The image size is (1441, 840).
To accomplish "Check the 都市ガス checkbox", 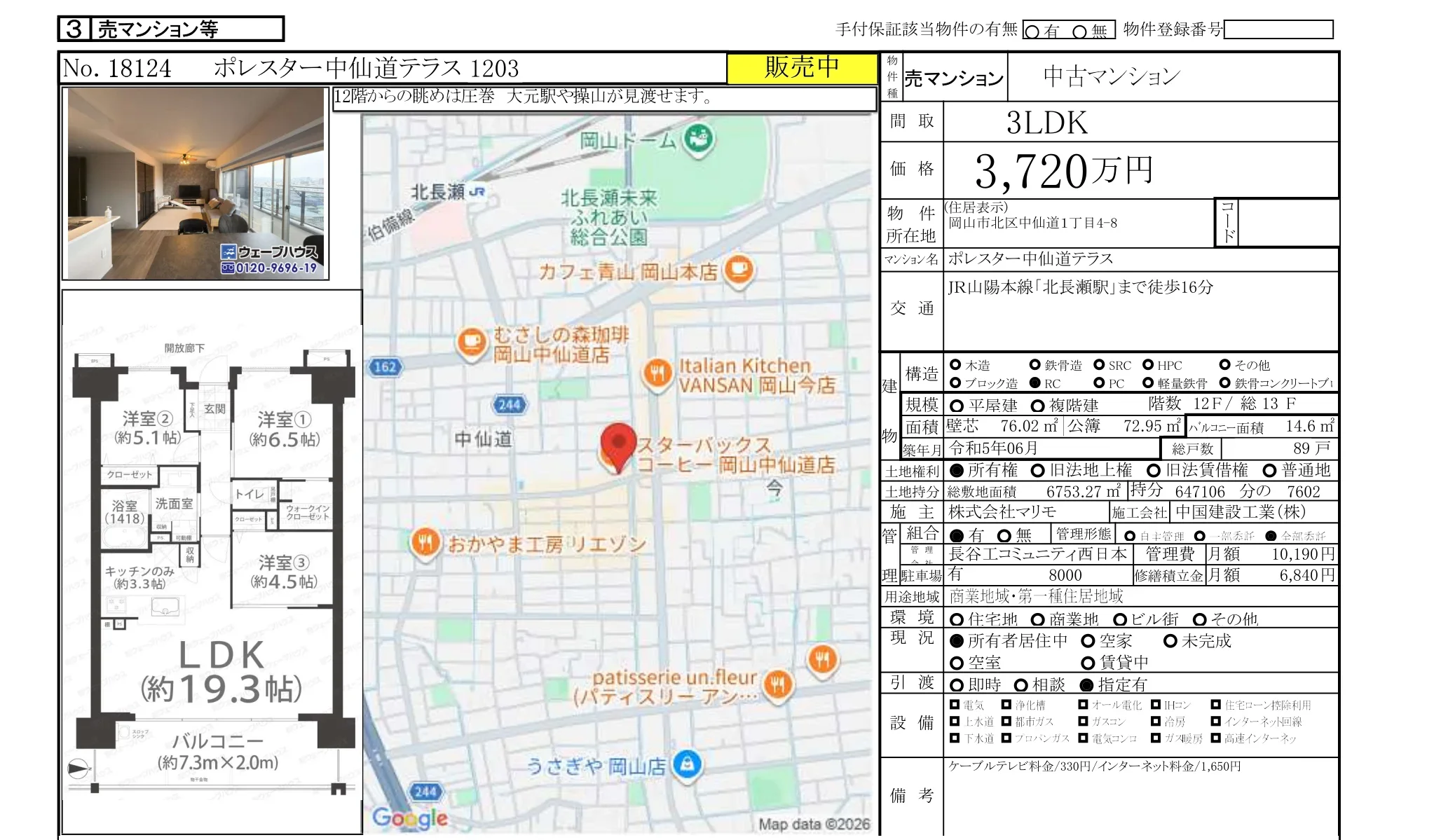I will point(1006,721).
